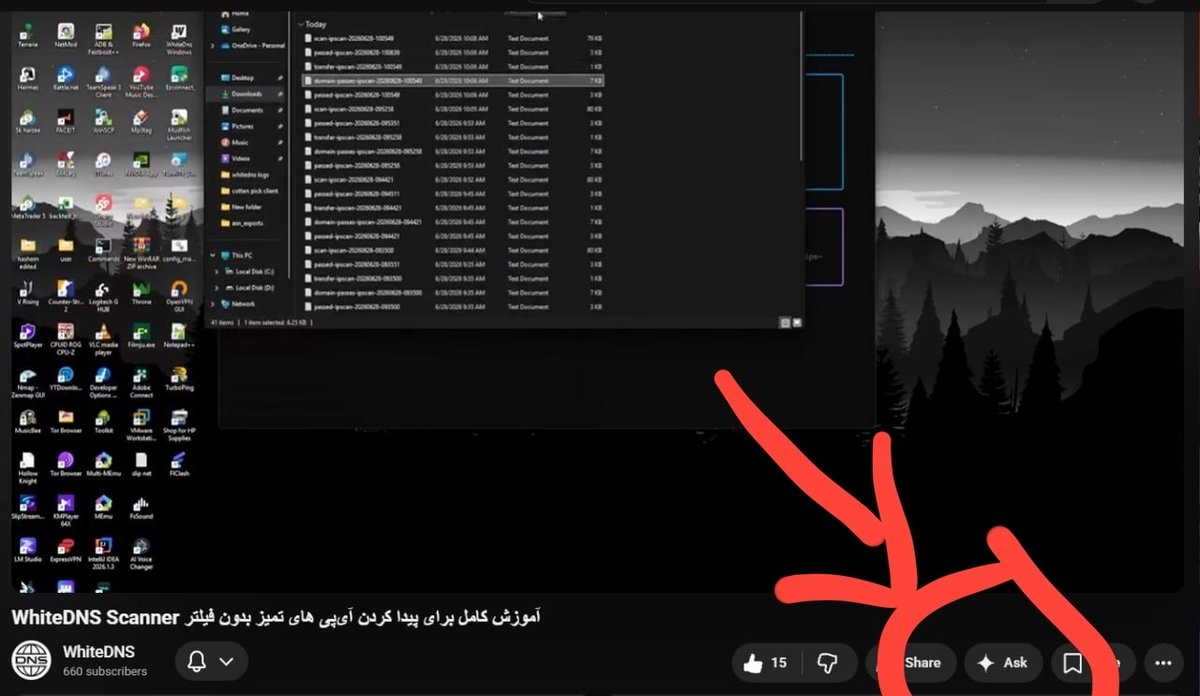Open Mp3tag desktop shortcut
Screen dimensions: 1200x696
141,120
